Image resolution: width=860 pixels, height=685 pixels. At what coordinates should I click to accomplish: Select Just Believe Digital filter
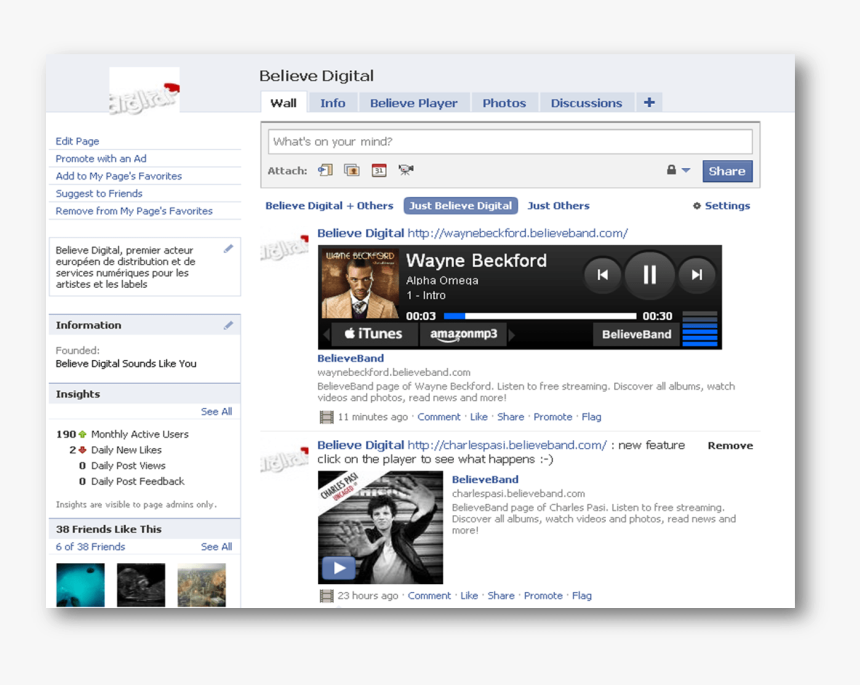point(461,206)
